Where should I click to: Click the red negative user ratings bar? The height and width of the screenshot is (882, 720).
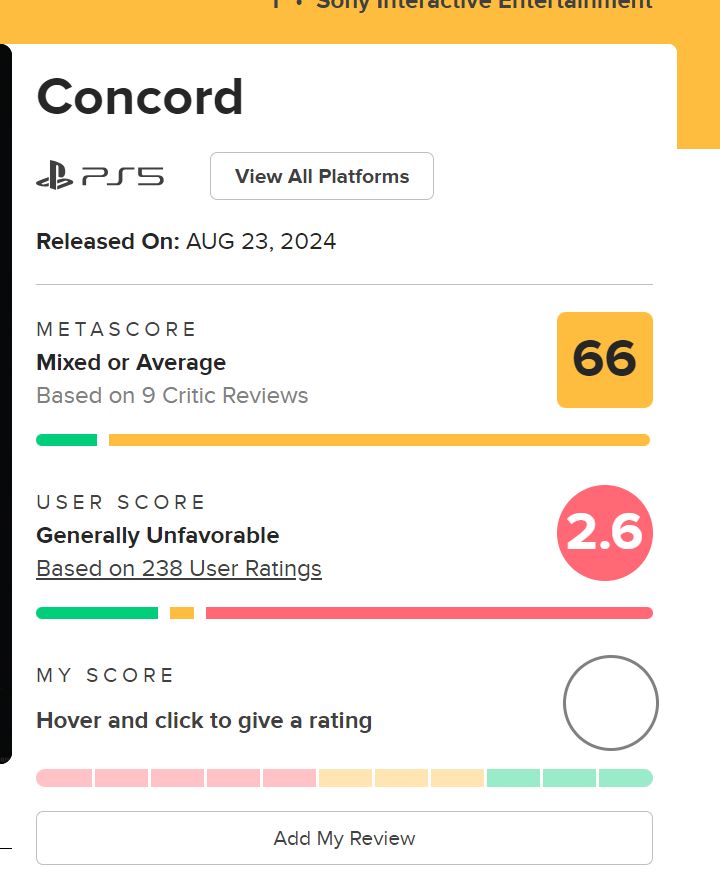(429, 613)
